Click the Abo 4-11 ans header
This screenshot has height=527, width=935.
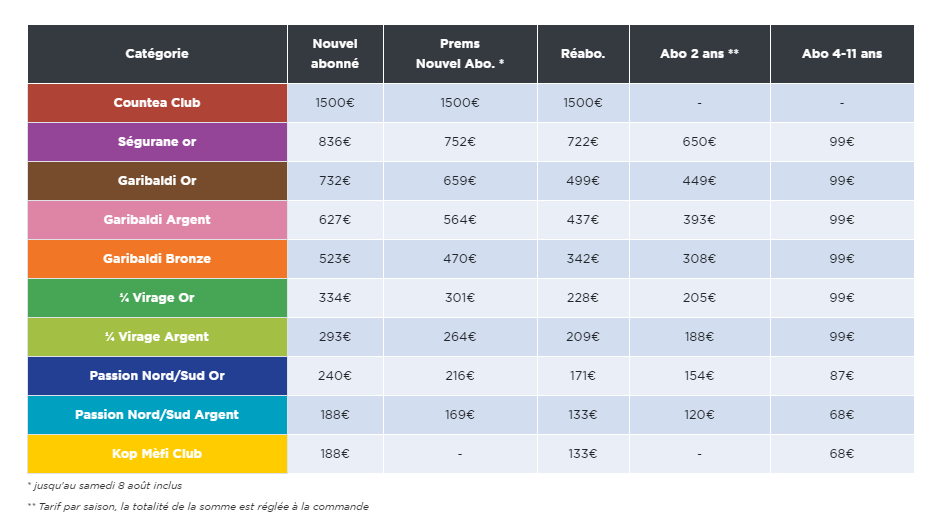pos(842,54)
